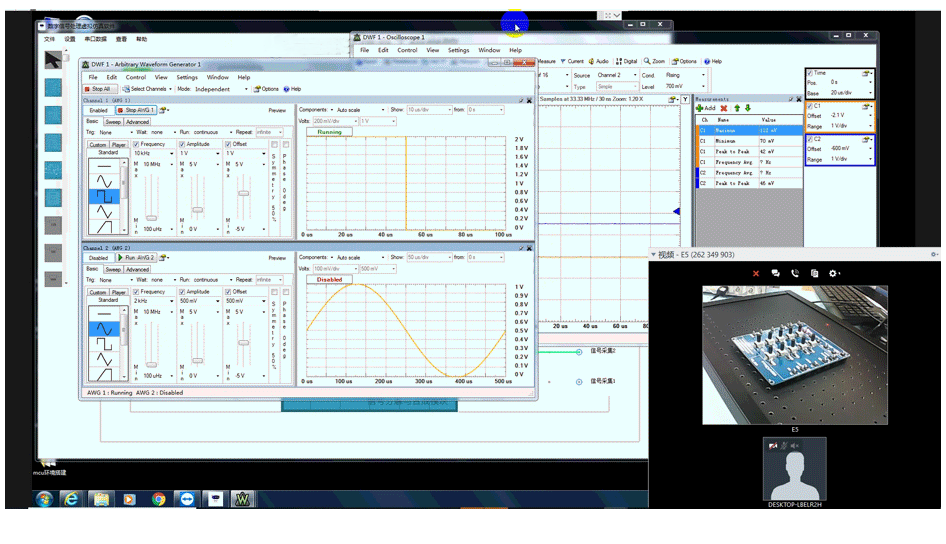946x544 pixels.
Task: Switch to Sweep tab in Channel 1
Action: tap(113, 122)
